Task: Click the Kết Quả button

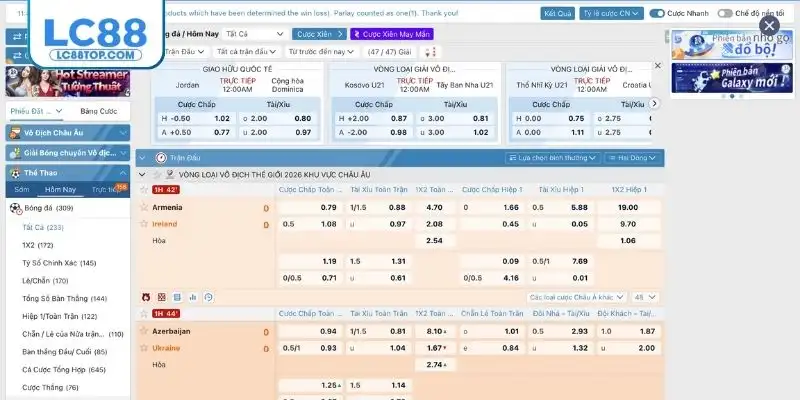Action: [557, 14]
